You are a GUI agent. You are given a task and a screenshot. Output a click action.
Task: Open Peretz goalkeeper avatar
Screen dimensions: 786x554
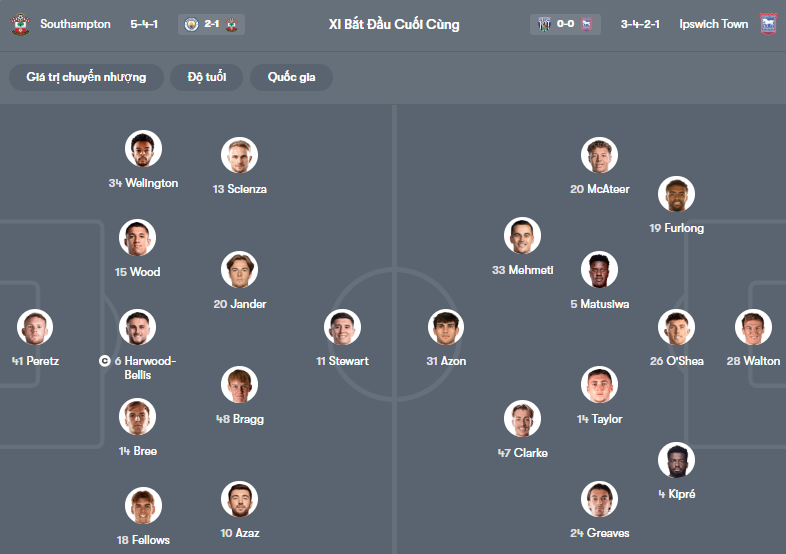point(35,328)
